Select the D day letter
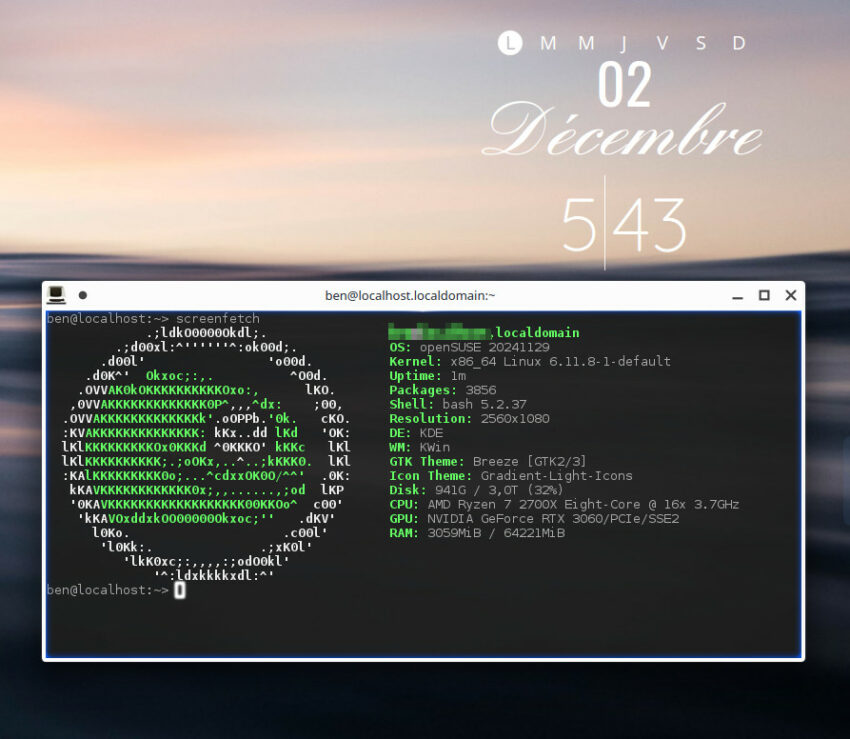850x739 pixels. coord(739,42)
